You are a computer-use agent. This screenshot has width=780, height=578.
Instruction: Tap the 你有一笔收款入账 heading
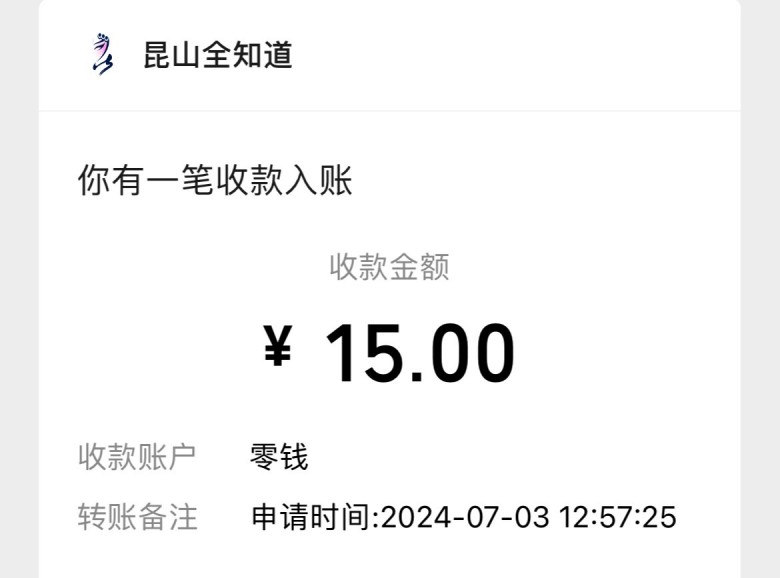click(215, 181)
